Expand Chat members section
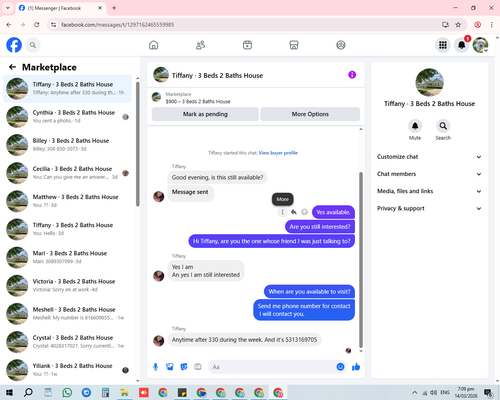The width and height of the screenshot is (500, 400). click(429, 174)
